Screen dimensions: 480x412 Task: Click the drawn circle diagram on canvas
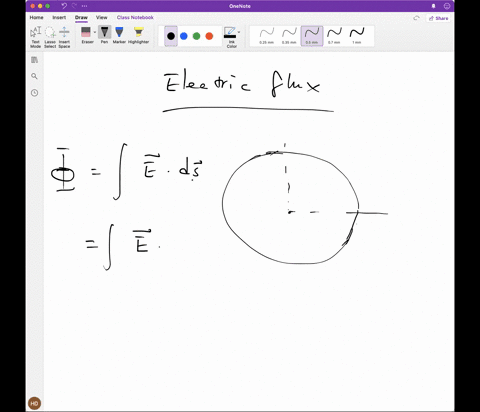[291, 207]
